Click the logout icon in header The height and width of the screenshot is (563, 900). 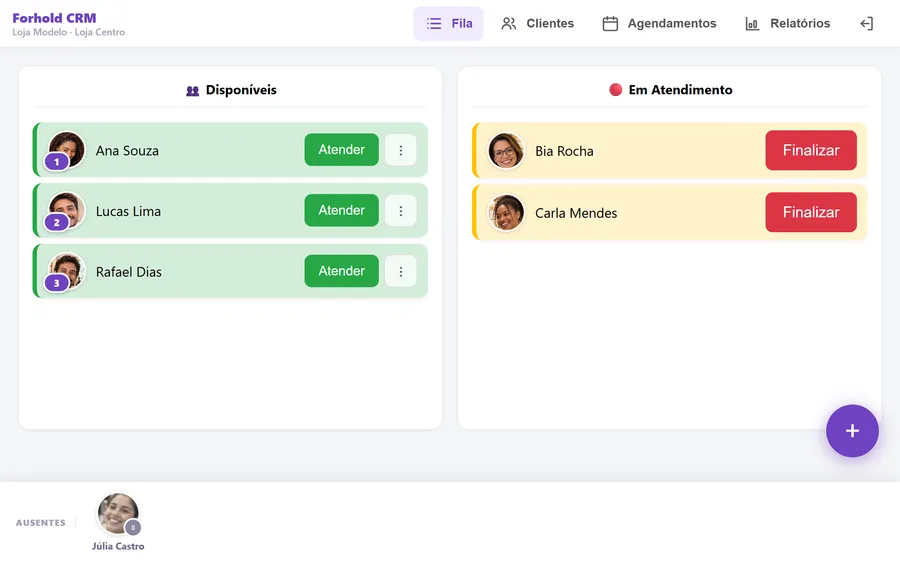pos(866,24)
